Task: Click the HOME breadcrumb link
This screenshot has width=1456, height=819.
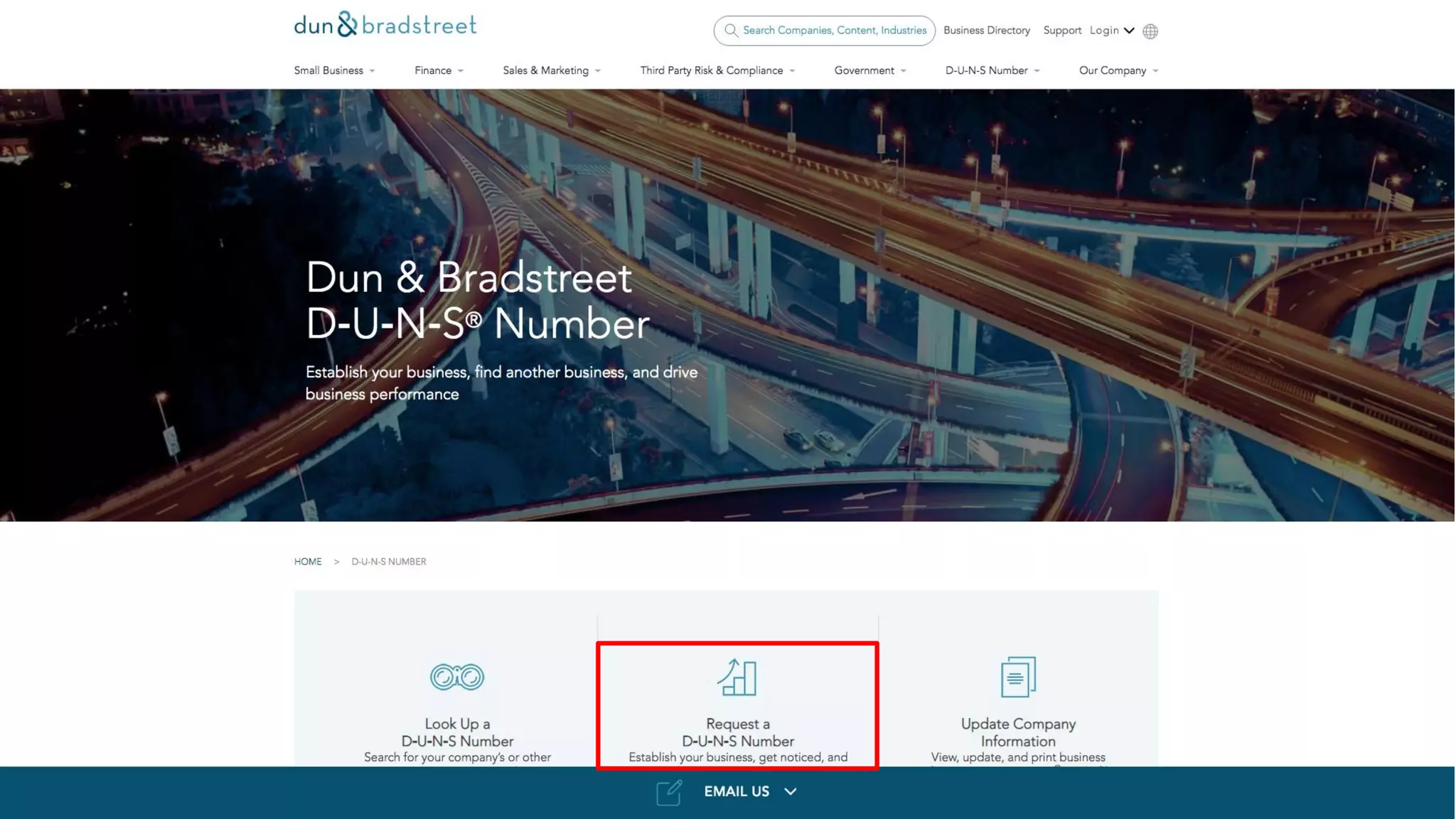Action: (308, 562)
